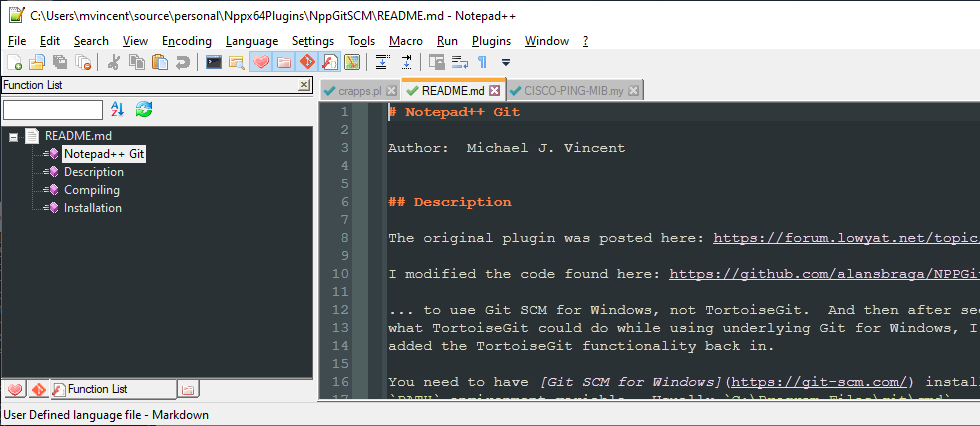This screenshot has width=980, height=426.
Task: Click the '## Description' heading line
Action: coord(449,202)
